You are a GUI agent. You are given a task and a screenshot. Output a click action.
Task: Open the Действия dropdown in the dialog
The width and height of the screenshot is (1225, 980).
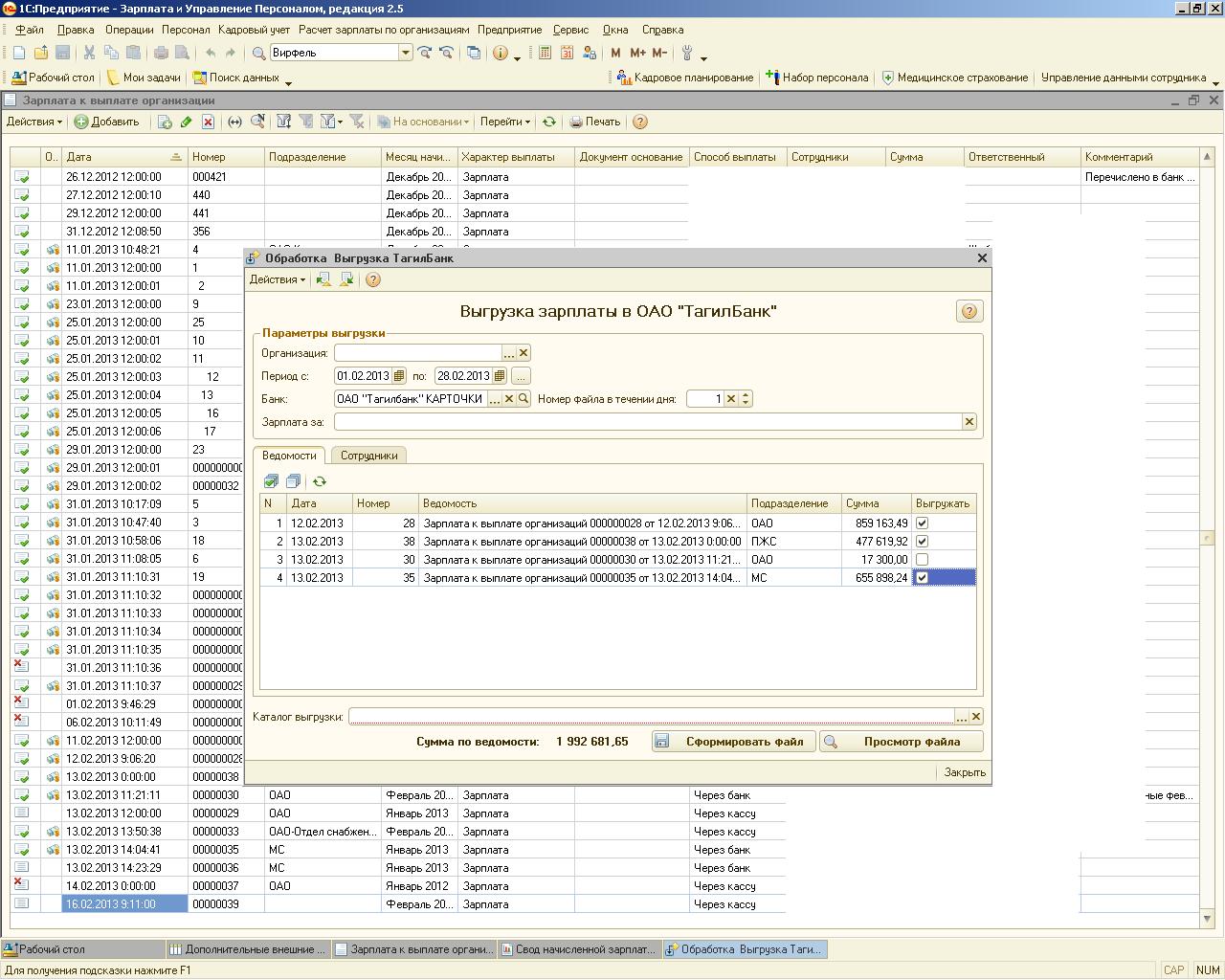point(277,279)
